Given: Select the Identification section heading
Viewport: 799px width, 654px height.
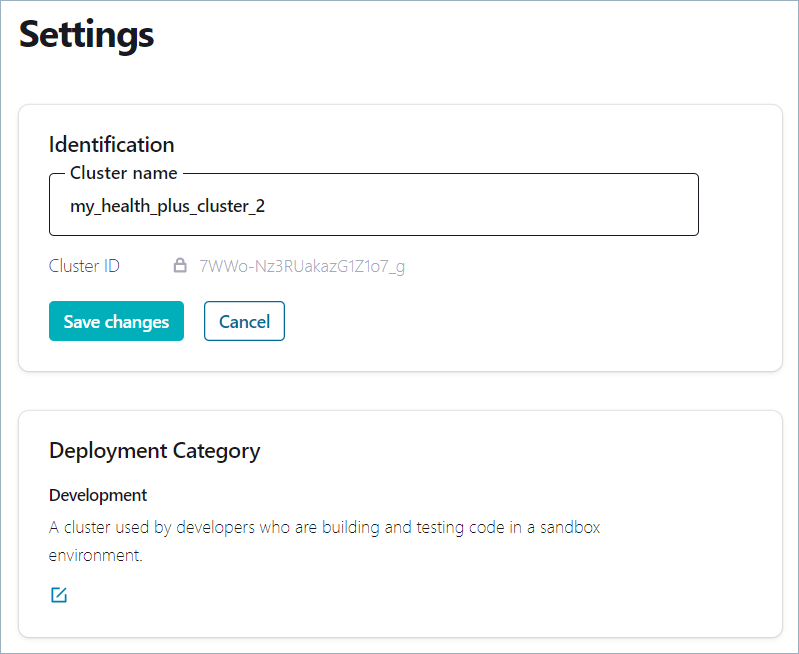Looking at the screenshot, I should pyautogui.click(x=111, y=144).
